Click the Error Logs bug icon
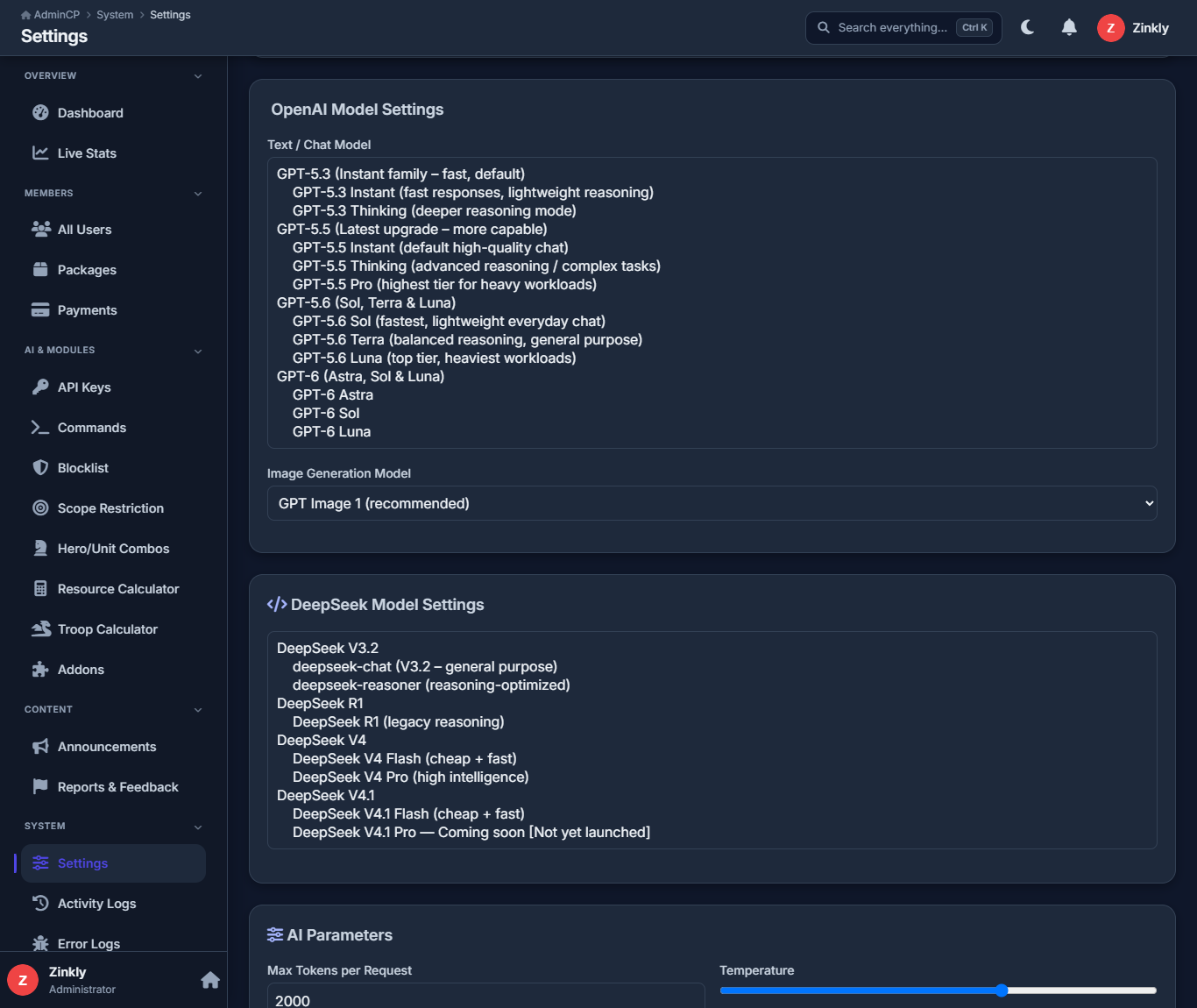The height and width of the screenshot is (1008, 1197). coord(40,943)
